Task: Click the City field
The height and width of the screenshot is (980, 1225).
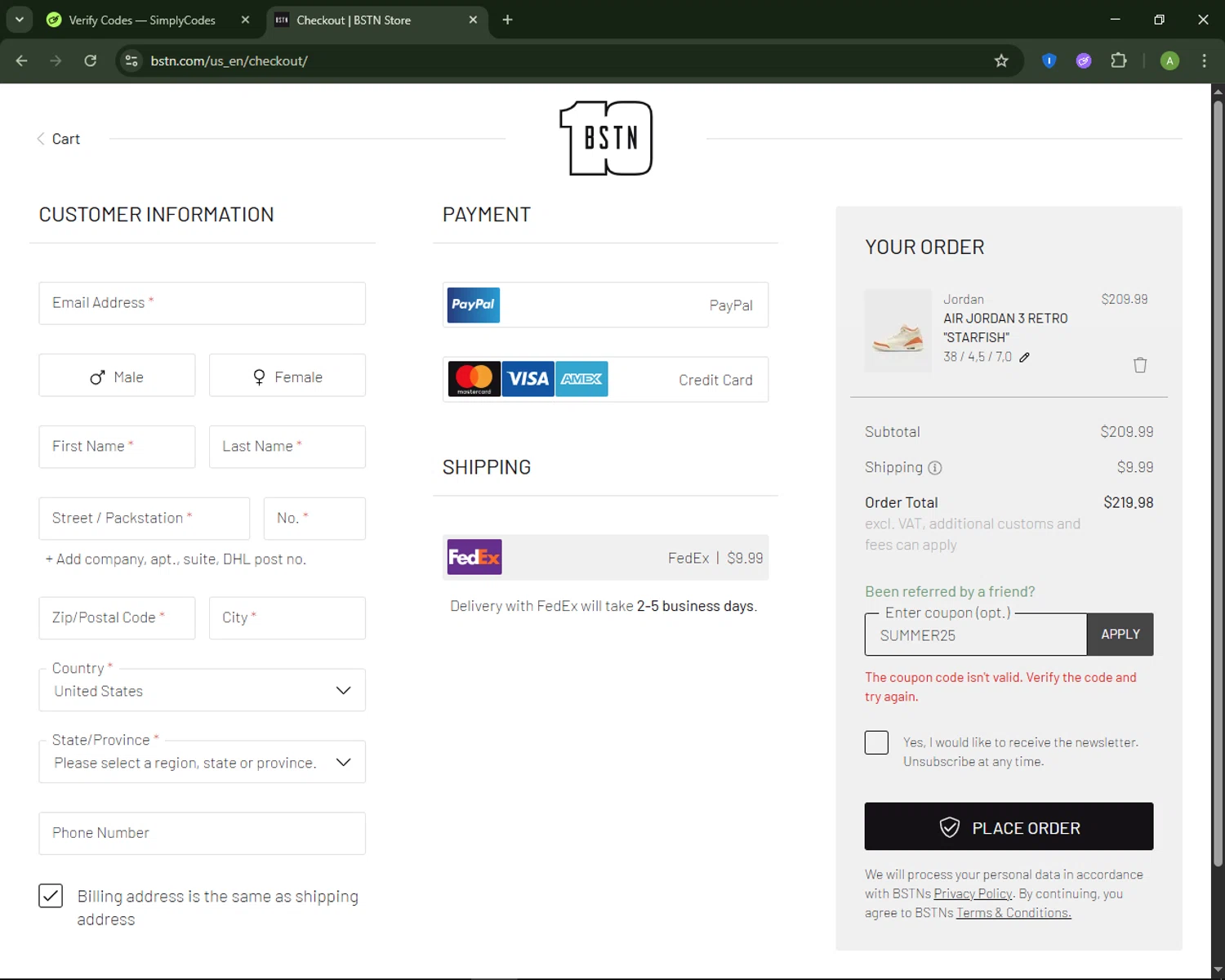Action: [287, 618]
